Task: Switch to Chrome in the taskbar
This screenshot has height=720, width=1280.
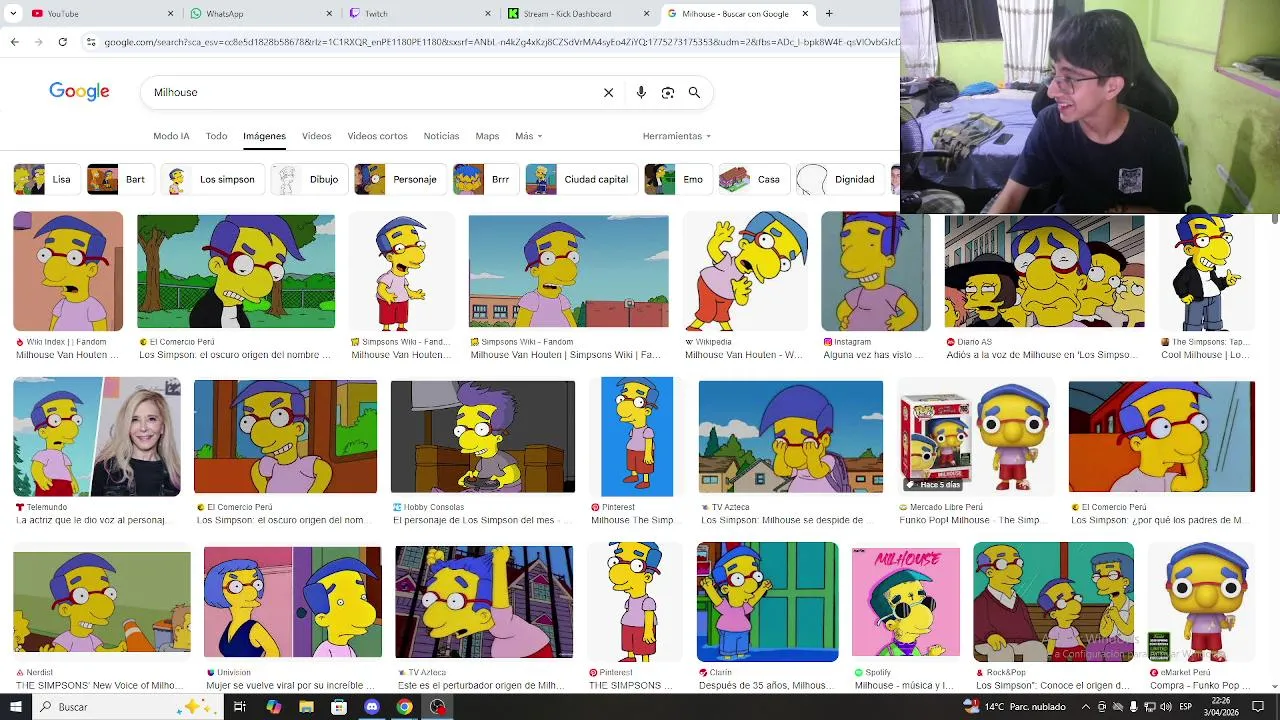Action: tap(404, 707)
